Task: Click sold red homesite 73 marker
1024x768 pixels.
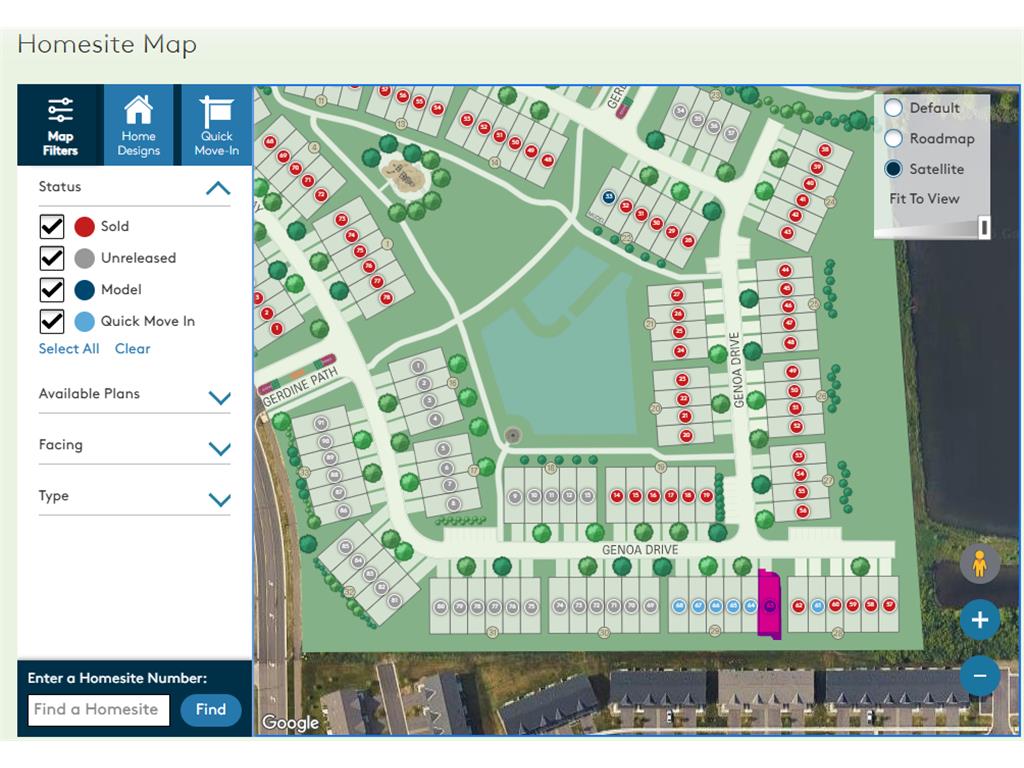Action: 342,219
